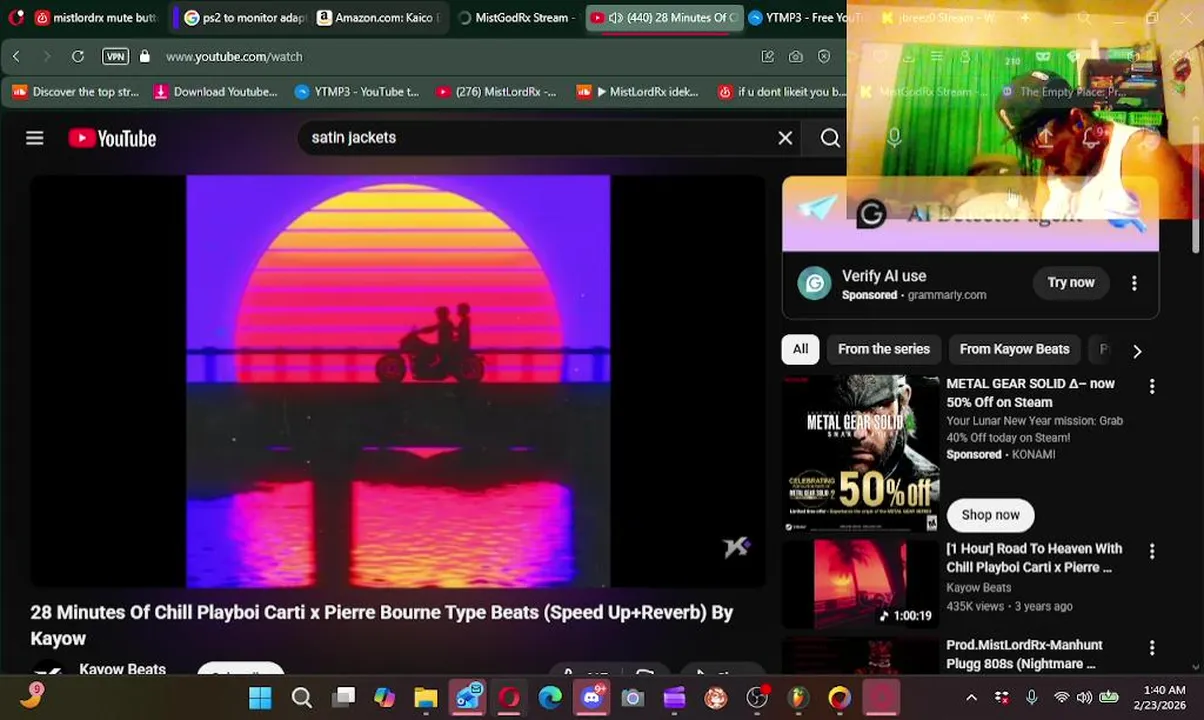Switch to the ps2 to monitor adapter tab
The height and width of the screenshot is (720, 1204).
click(x=245, y=17)
